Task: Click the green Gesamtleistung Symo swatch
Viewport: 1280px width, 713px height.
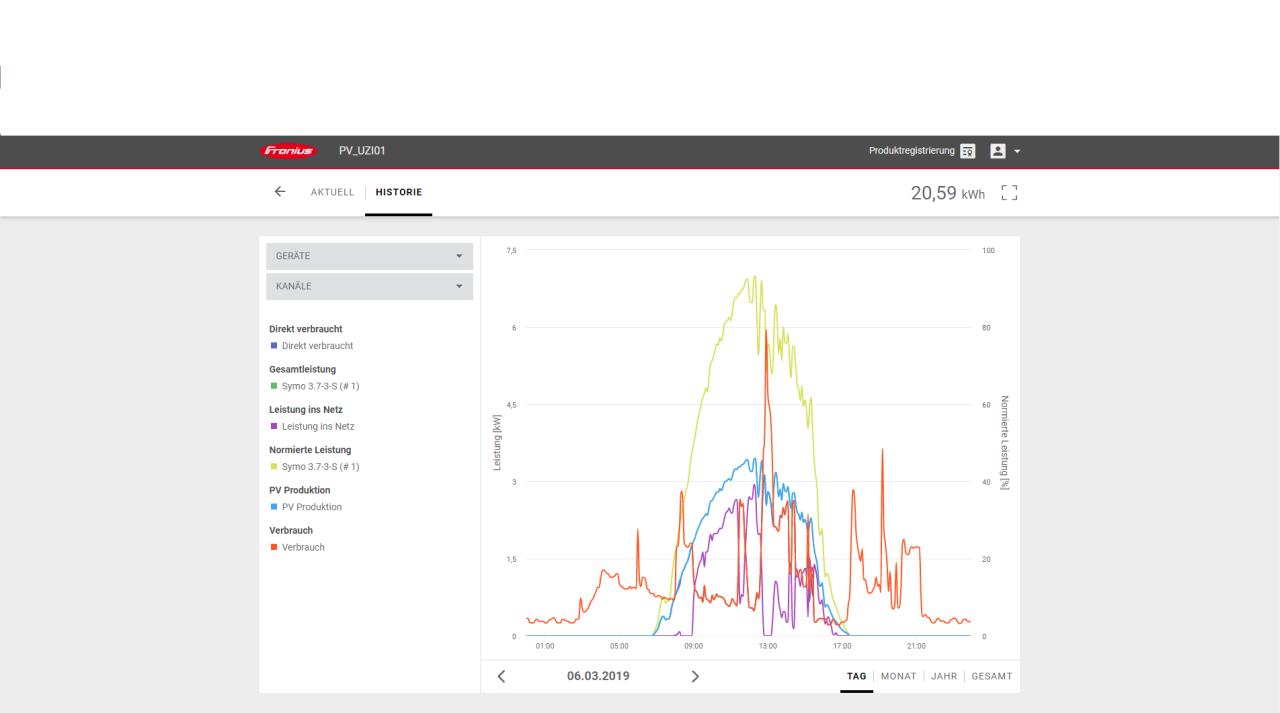Action: [x=273, y=386]
